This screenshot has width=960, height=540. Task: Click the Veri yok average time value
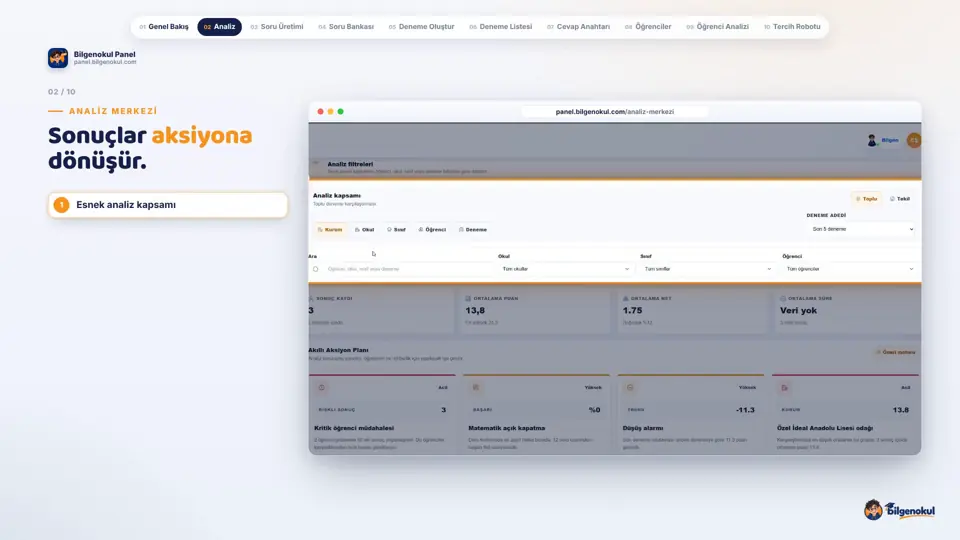tap(798, 310)
